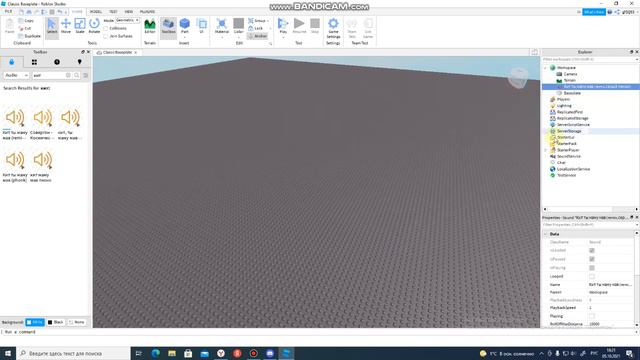Click the Name property value field
The height and width of the screenshot is (360, 640).
(611, 284)
